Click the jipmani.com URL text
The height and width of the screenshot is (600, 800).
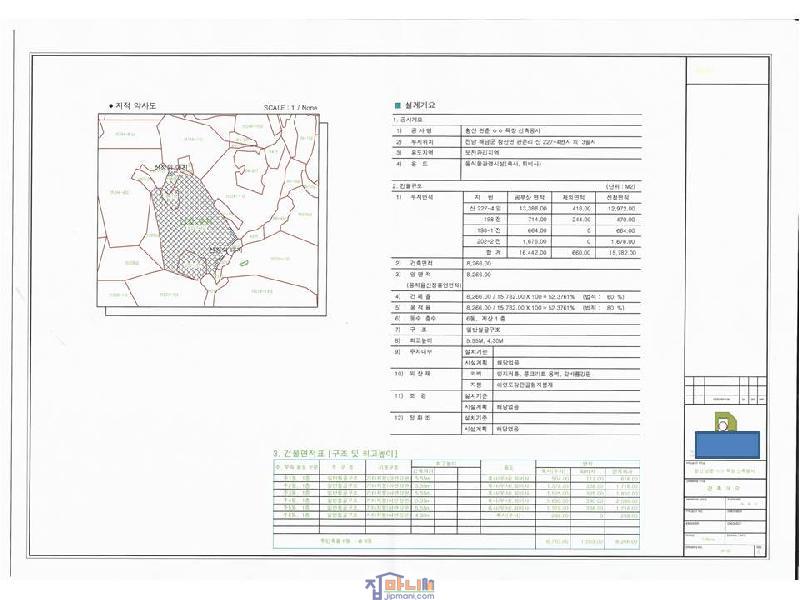click(386, 593)
